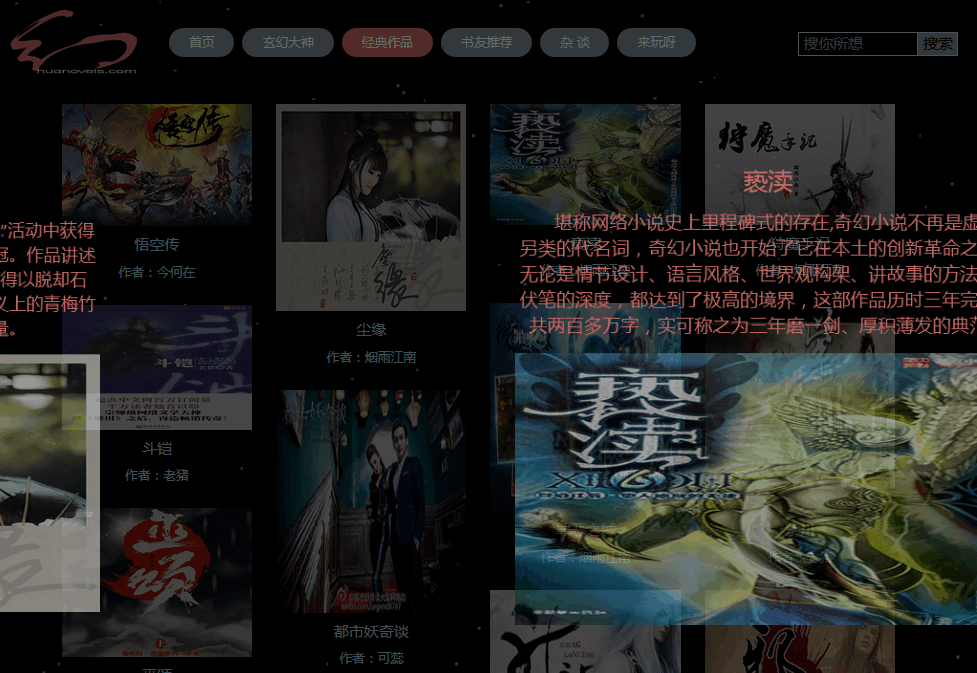Click the 都市妖奇谈 book title
Image resolution: width=977 pixels, height=673 pixels.
pos(371,632)
